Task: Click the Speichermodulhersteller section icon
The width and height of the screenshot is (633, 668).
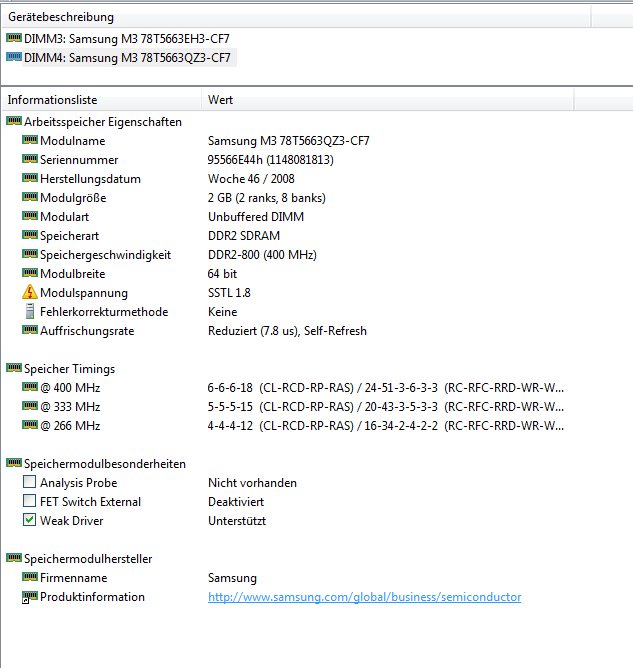Action: pos(14,558)
